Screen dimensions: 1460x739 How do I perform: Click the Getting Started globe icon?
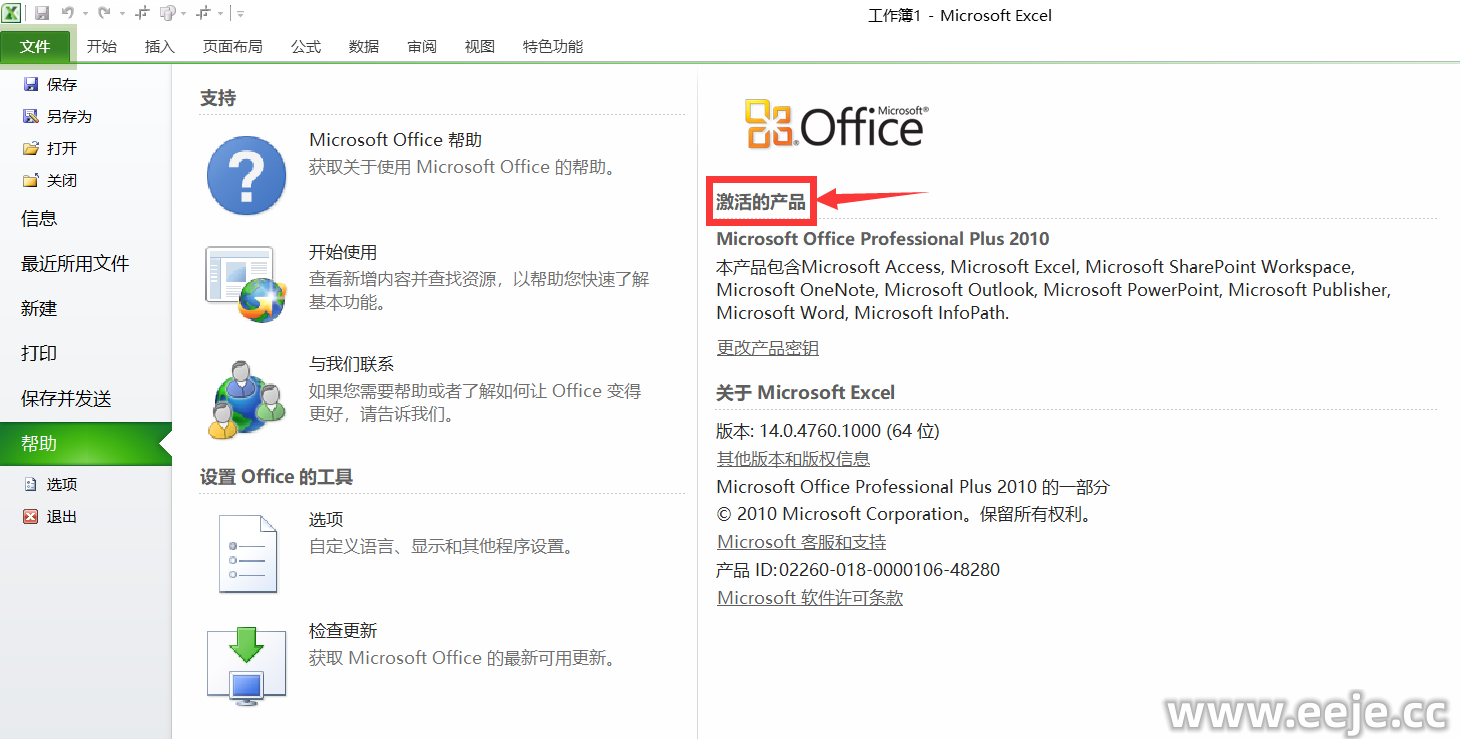(x=246, y=283)
